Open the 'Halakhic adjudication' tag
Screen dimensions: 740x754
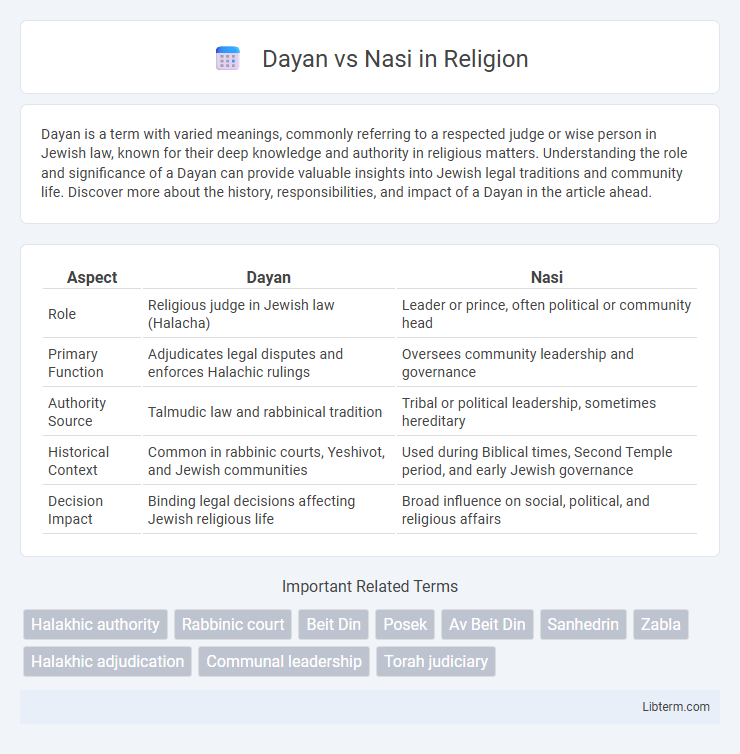[108, 661]
